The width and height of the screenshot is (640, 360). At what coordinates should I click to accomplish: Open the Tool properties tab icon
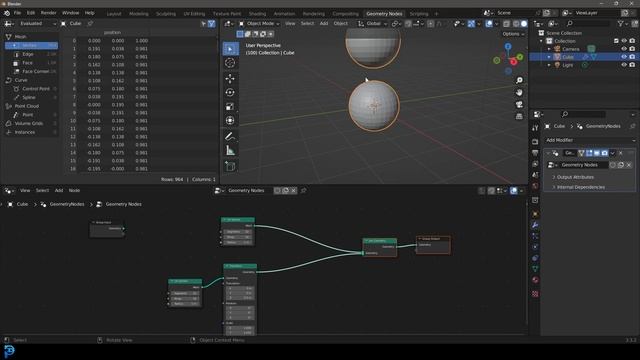point(535,128)
